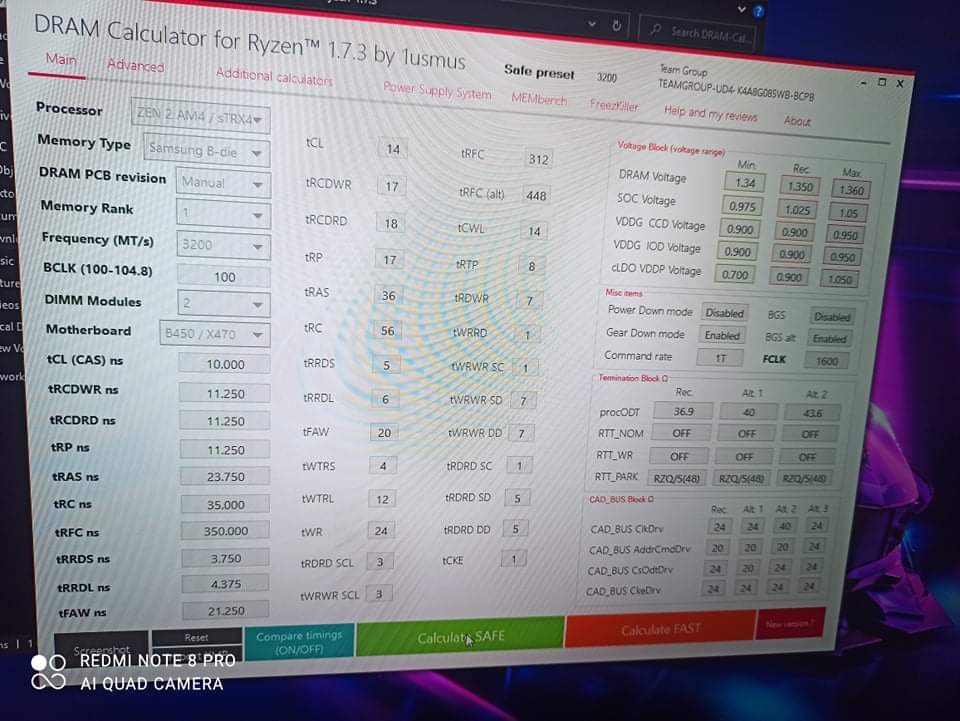Click the BGS alt Enabled value

[x=829, y=338]
